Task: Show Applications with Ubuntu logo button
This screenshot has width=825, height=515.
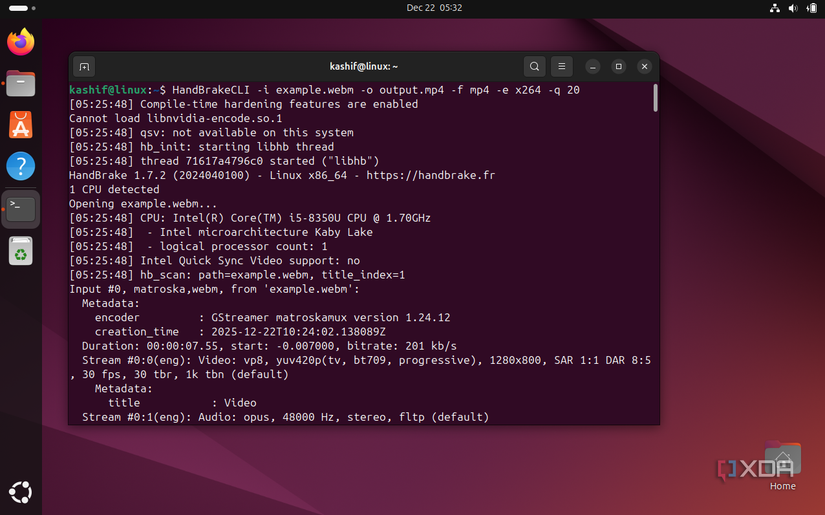Action: 21,492
